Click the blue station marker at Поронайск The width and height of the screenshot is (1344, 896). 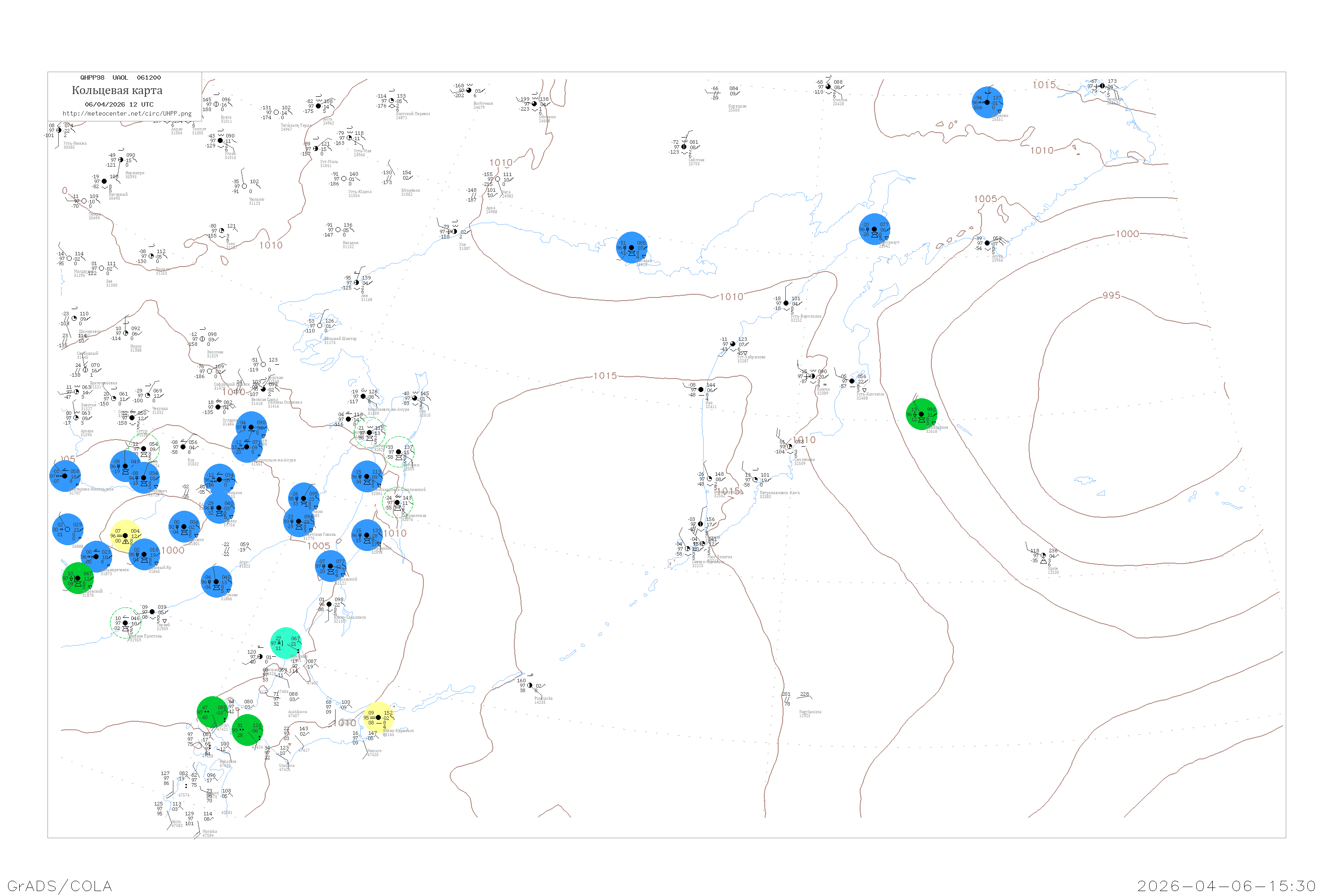click(367, 535)
